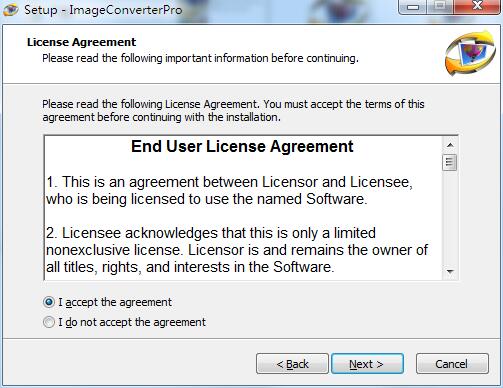Click the license scrollbar down arrow

tap(450, 272)
